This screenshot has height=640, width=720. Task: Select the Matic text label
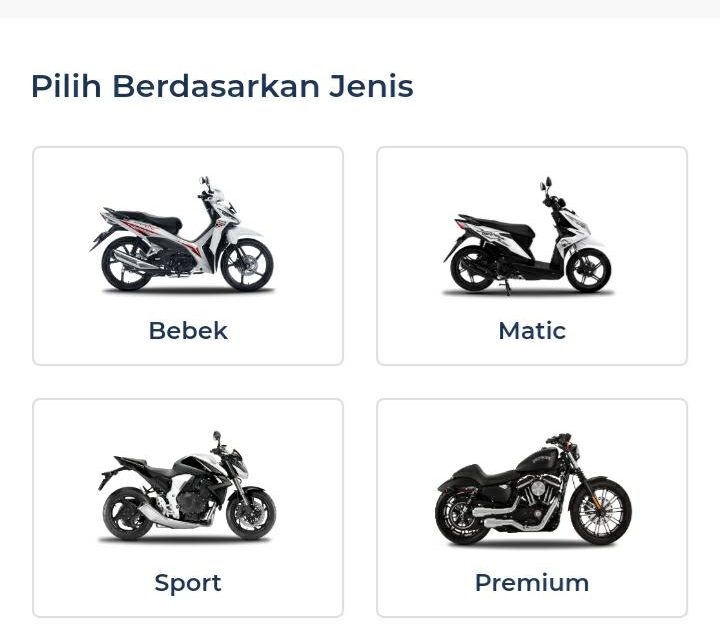click(x=532, y=331)
